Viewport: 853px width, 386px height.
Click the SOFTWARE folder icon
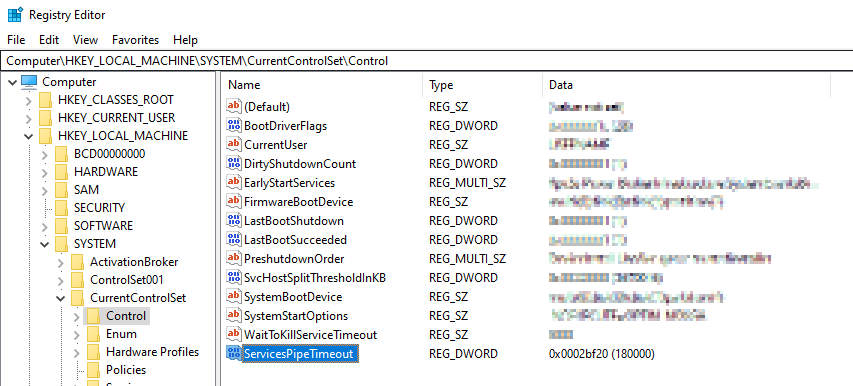(62, 226)
